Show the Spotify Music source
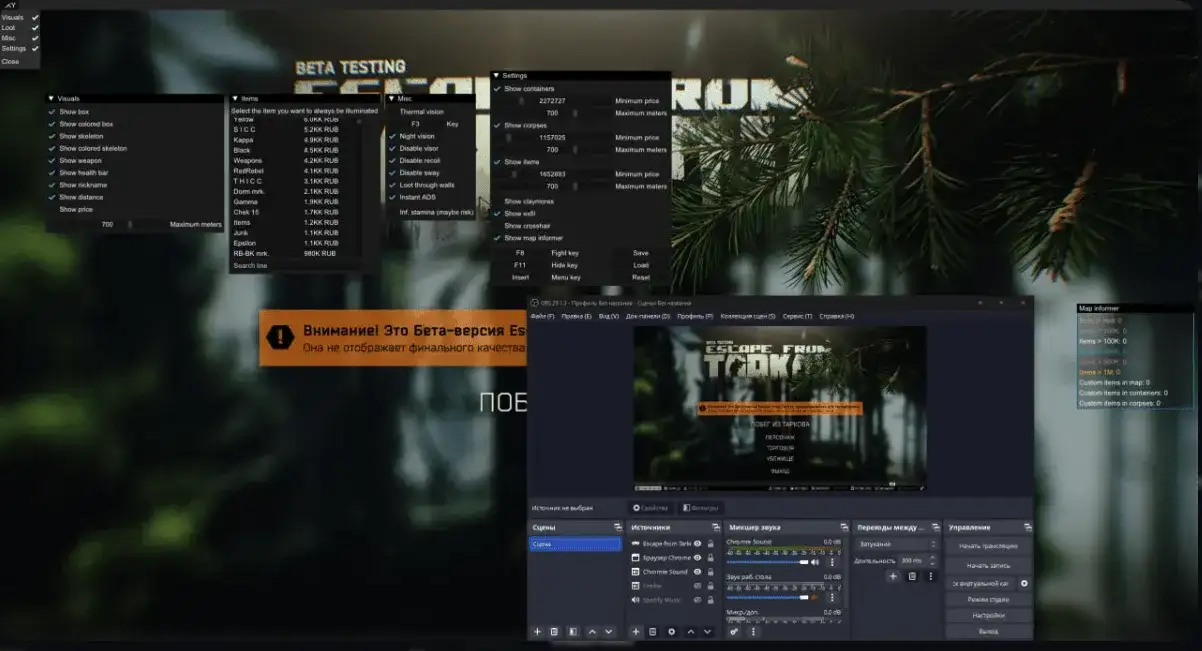1202x651 pixels. [x=698, y=600]
